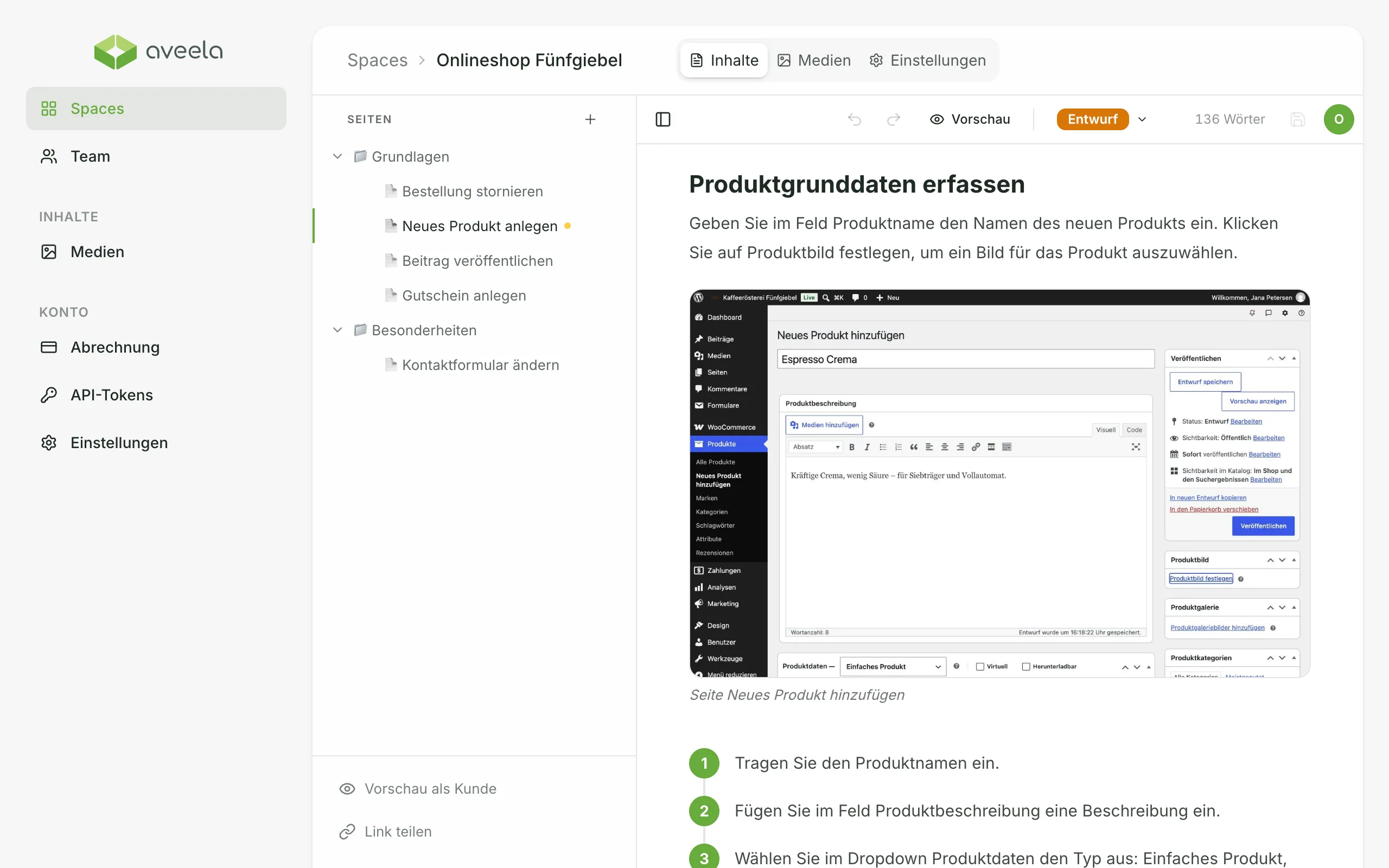Click caption Seite Neues Produkt hinzufügen
Screen dimensions: 1389x868
click(x=797, y=694)
